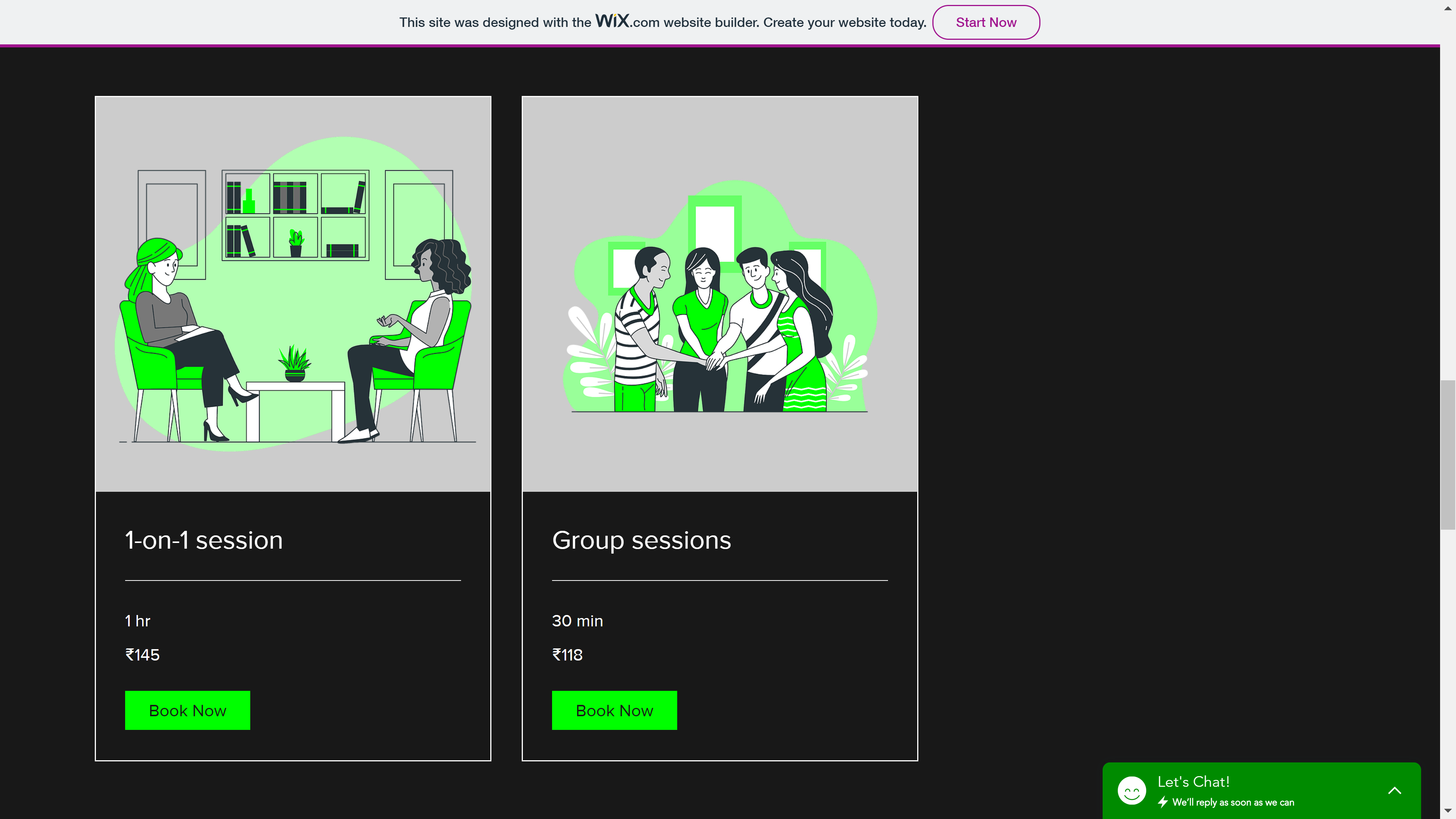The height and width of the screenshot is (819, 1456).
Task: Click the We'll reply soon text
Action: (x=1233, y=803)
